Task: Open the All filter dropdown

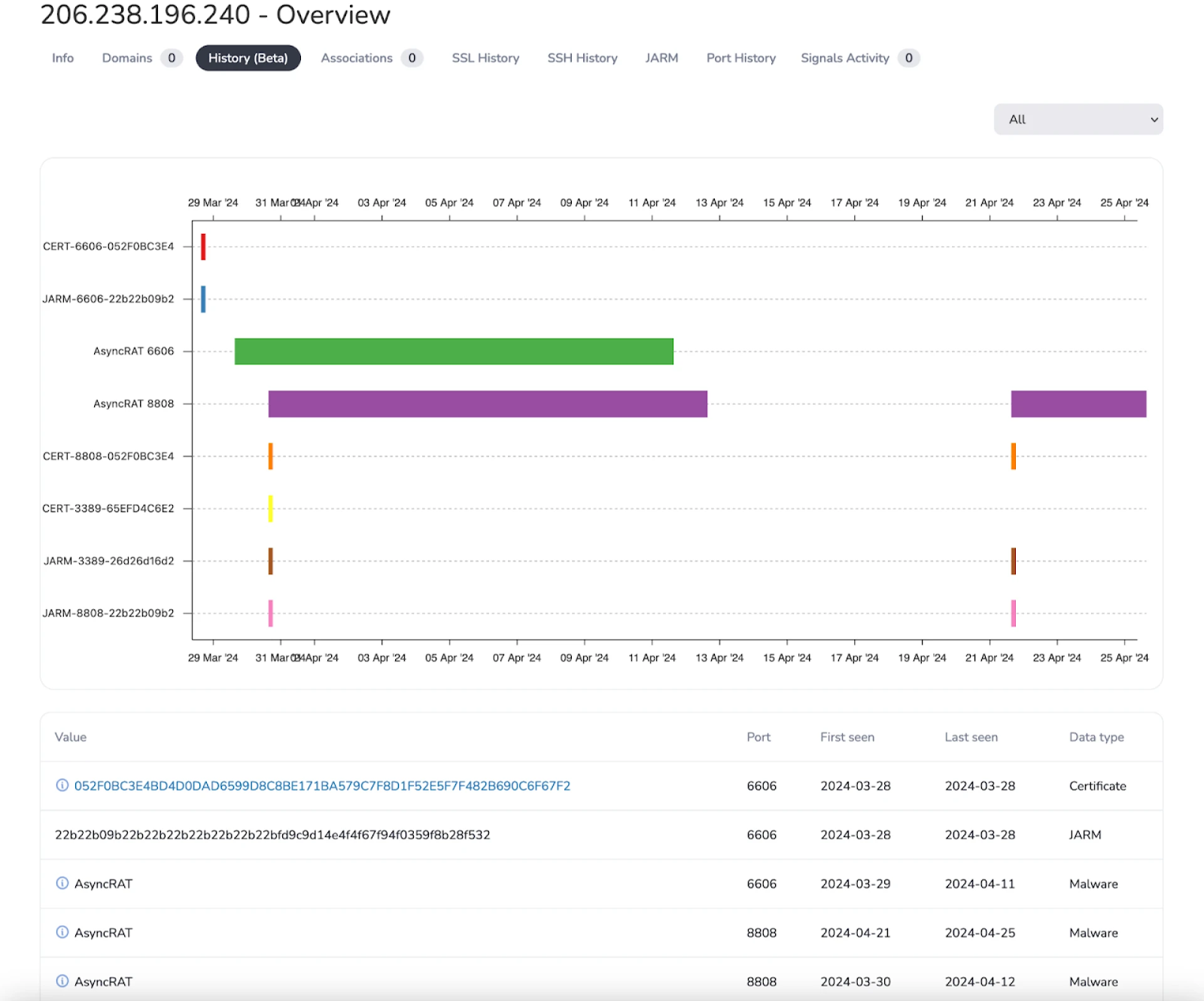Action: coord(1078,119)
